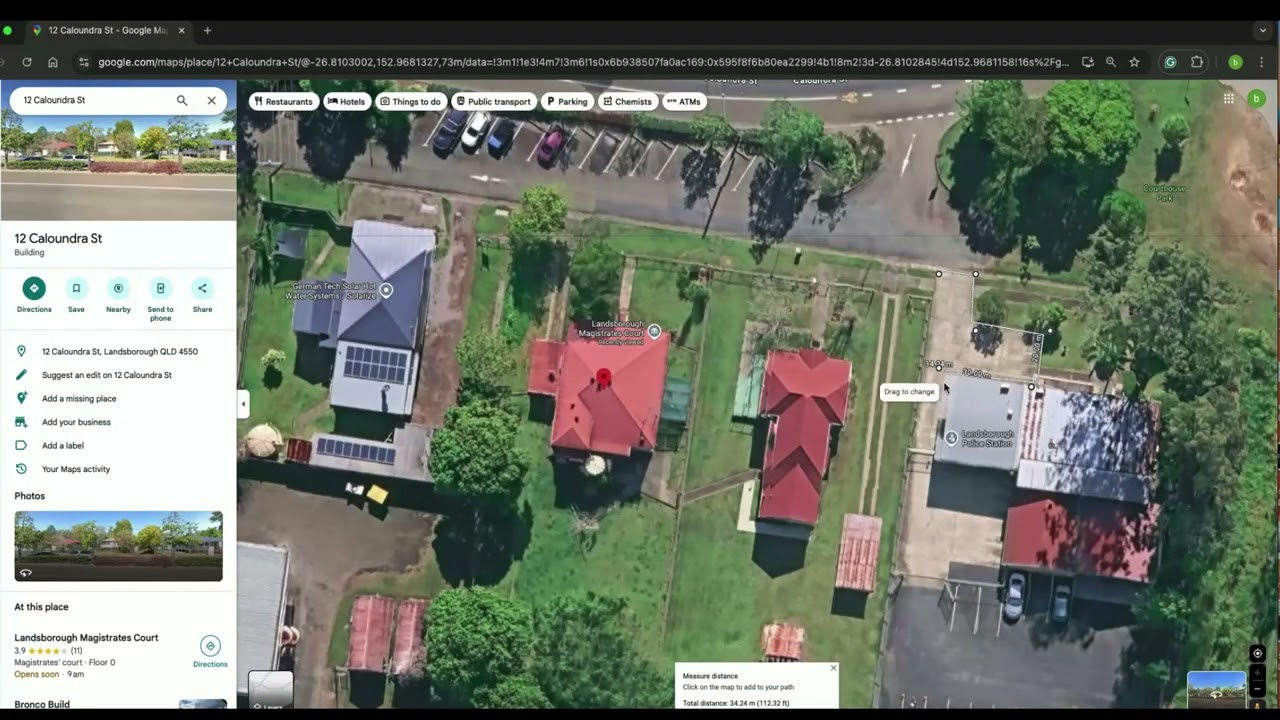
Task: Close the Measure distance box
Action: coord(833,667)
